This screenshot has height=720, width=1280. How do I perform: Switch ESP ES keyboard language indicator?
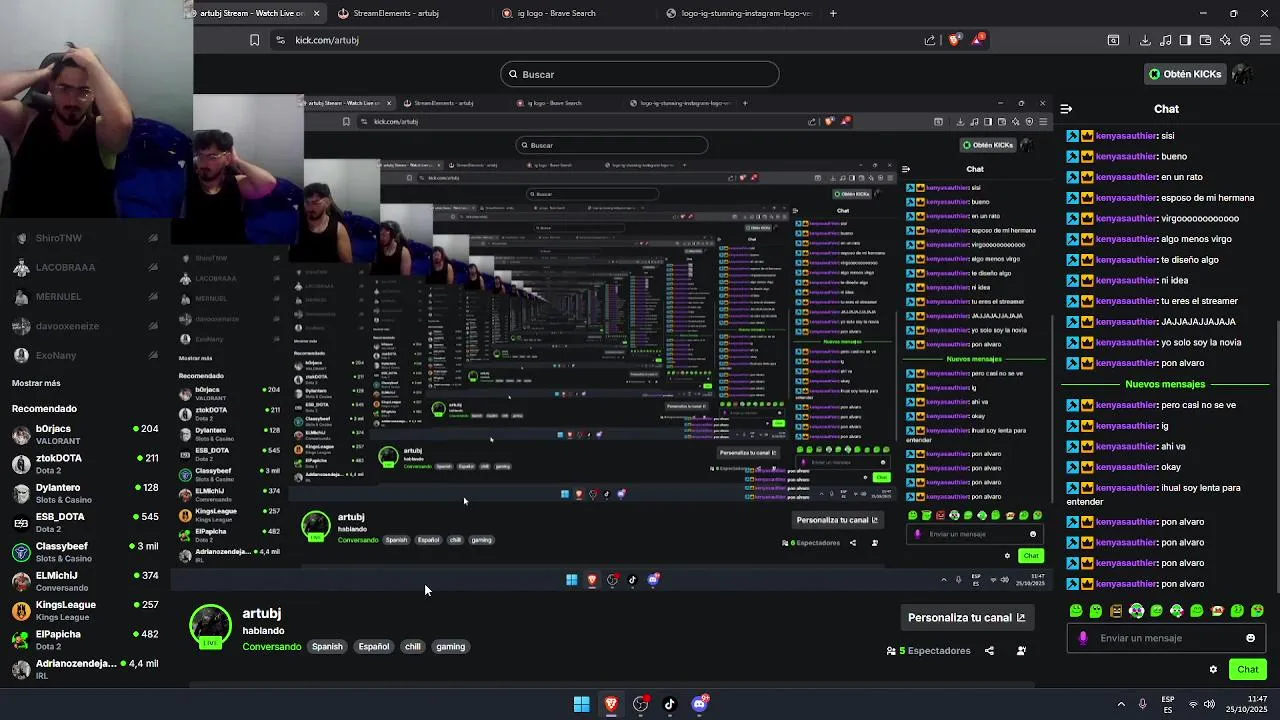tap(1168, 704)
